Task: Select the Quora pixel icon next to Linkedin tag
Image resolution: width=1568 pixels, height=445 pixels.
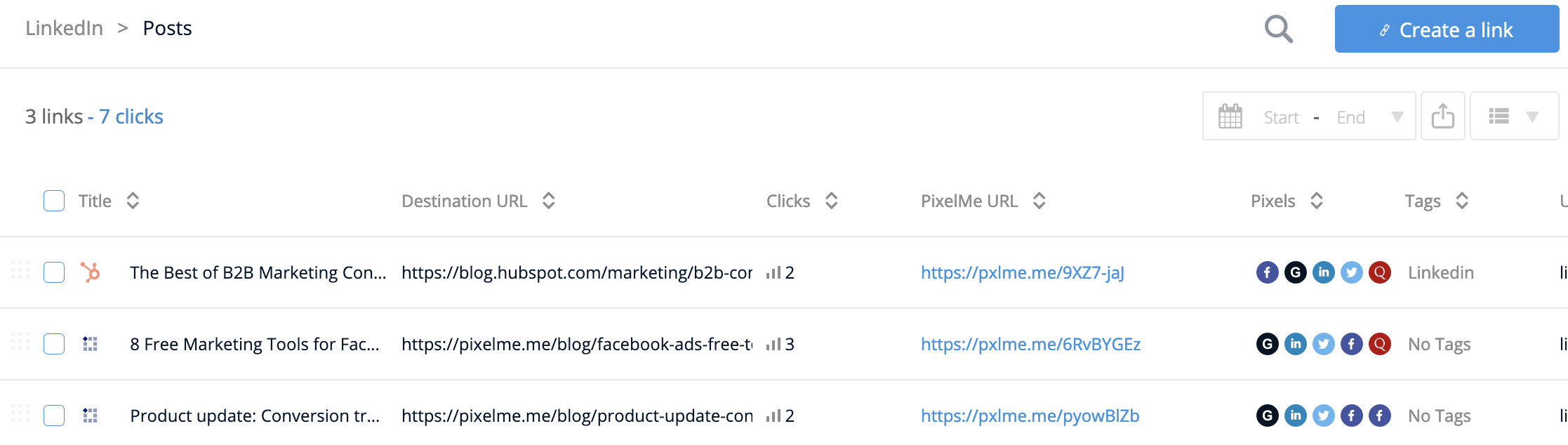Action: 1380,272
